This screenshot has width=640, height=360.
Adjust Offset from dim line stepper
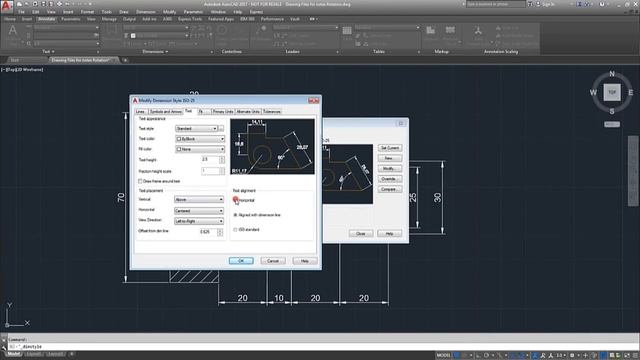tap(220, 232)
